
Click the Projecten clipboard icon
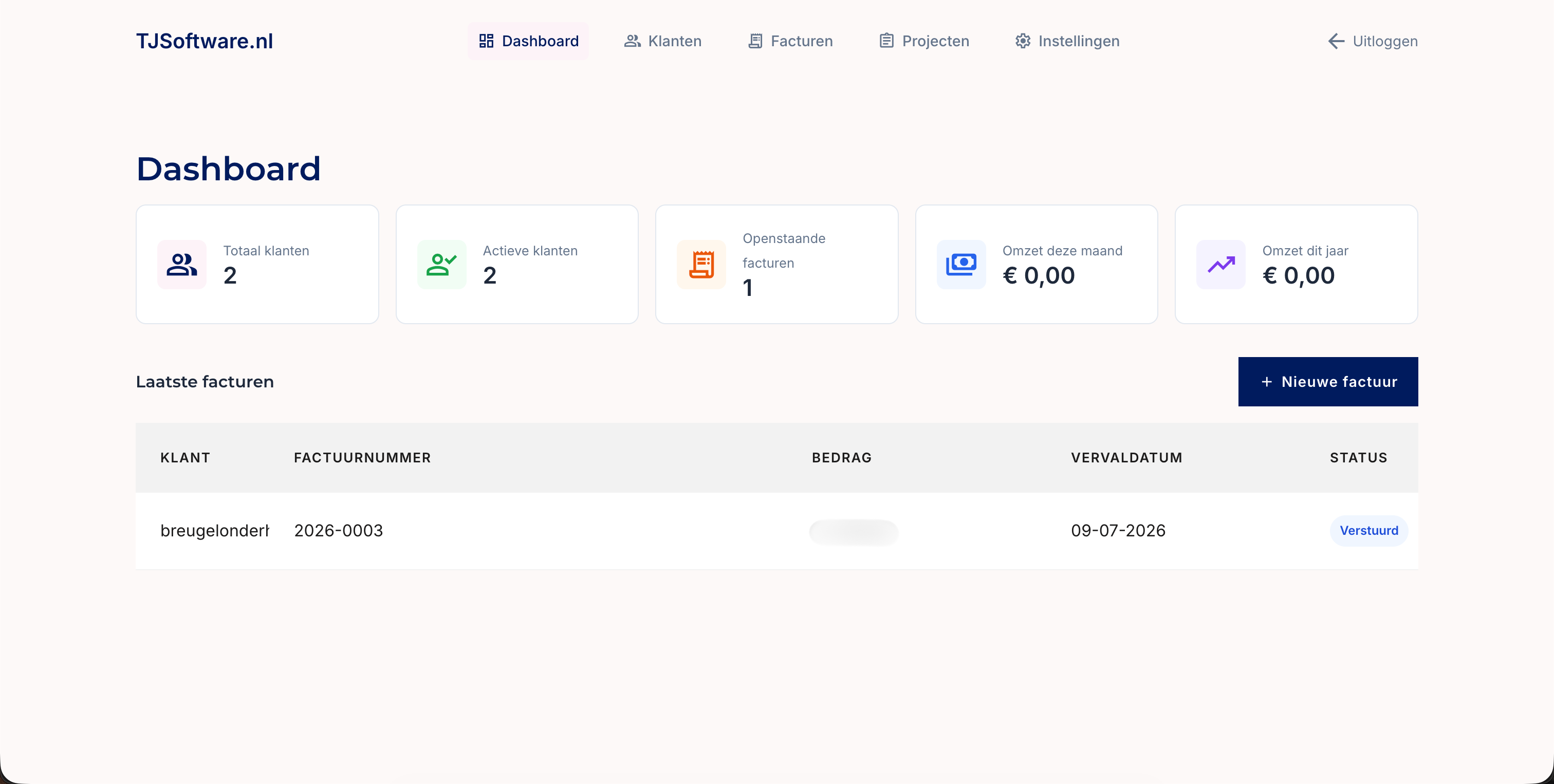pyautogui.click(x=886, y=41)
